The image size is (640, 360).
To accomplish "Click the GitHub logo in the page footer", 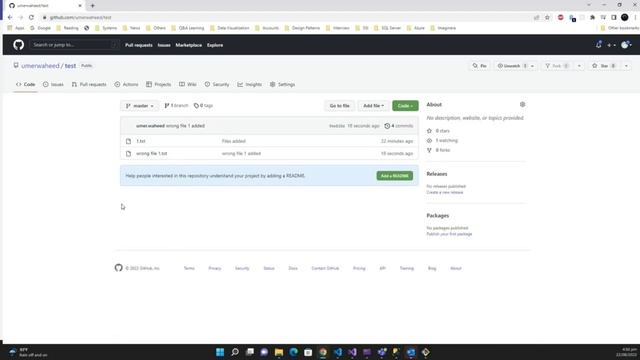I will pyautogui.click(x=118, y=268).
